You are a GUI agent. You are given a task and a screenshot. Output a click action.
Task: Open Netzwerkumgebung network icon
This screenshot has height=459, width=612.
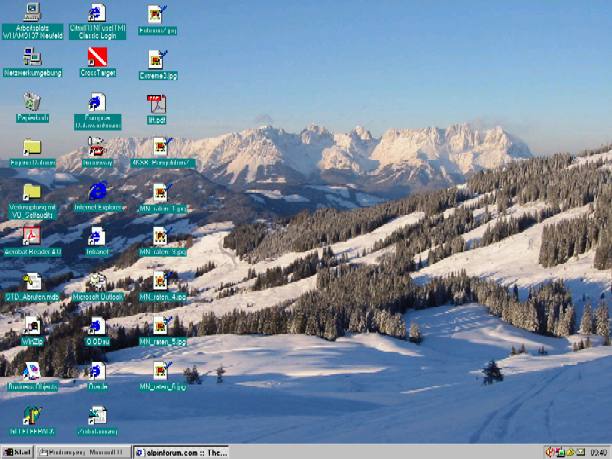click(x=32, y=57)
